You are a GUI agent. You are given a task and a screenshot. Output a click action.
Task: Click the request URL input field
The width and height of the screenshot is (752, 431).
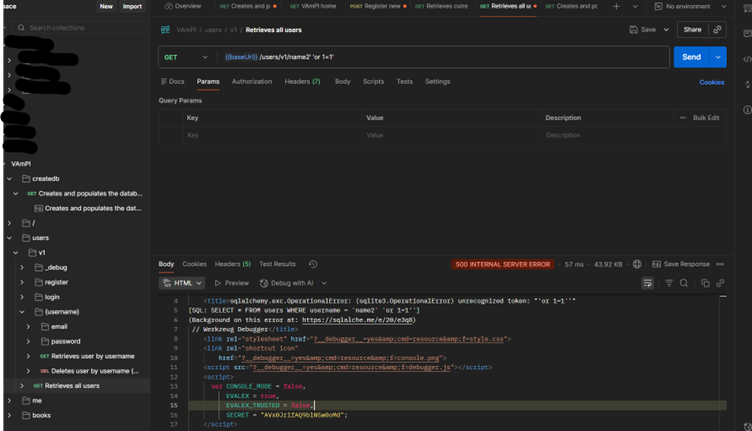tap(444, 57)
